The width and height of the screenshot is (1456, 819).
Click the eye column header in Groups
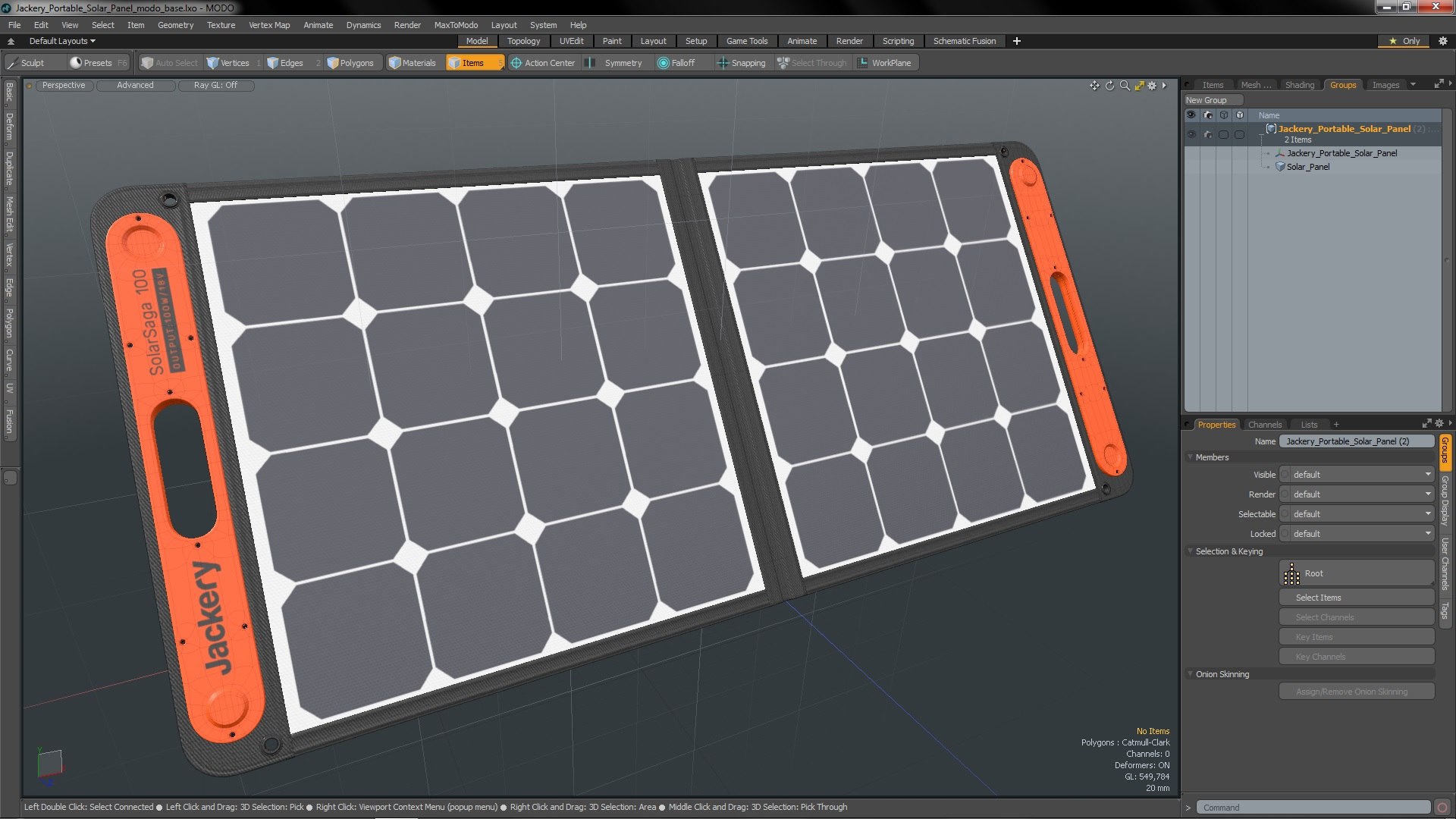(1191, 115)
